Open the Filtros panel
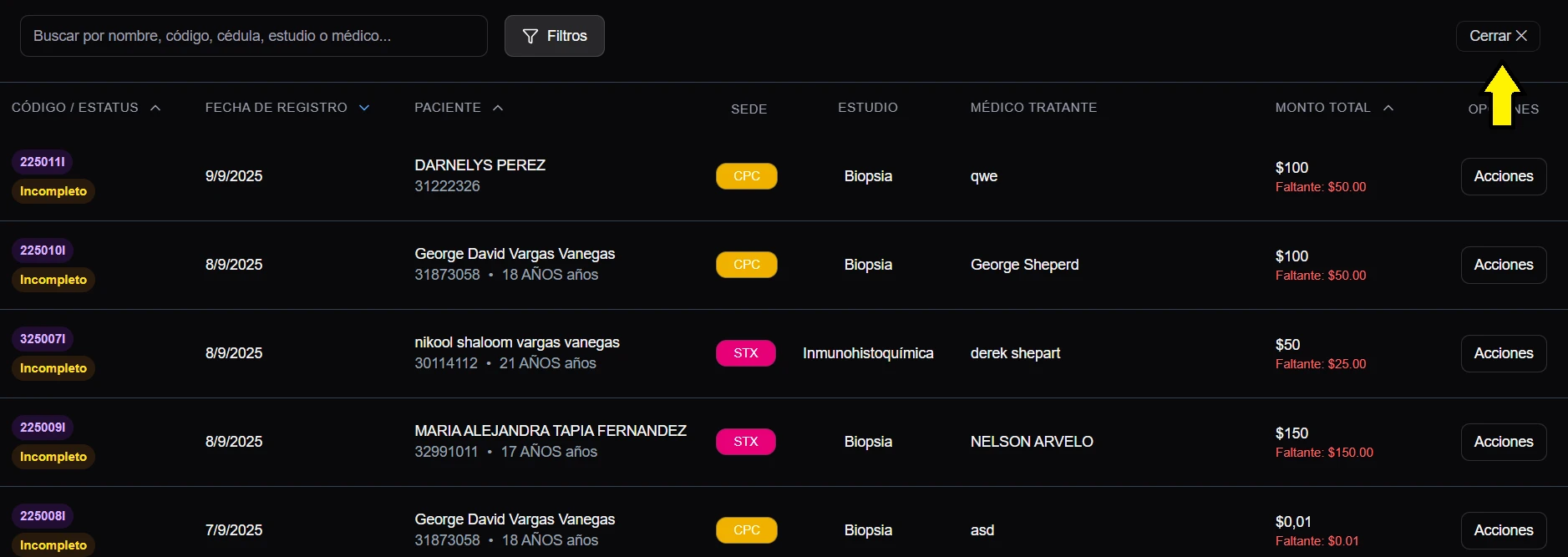 555,36
